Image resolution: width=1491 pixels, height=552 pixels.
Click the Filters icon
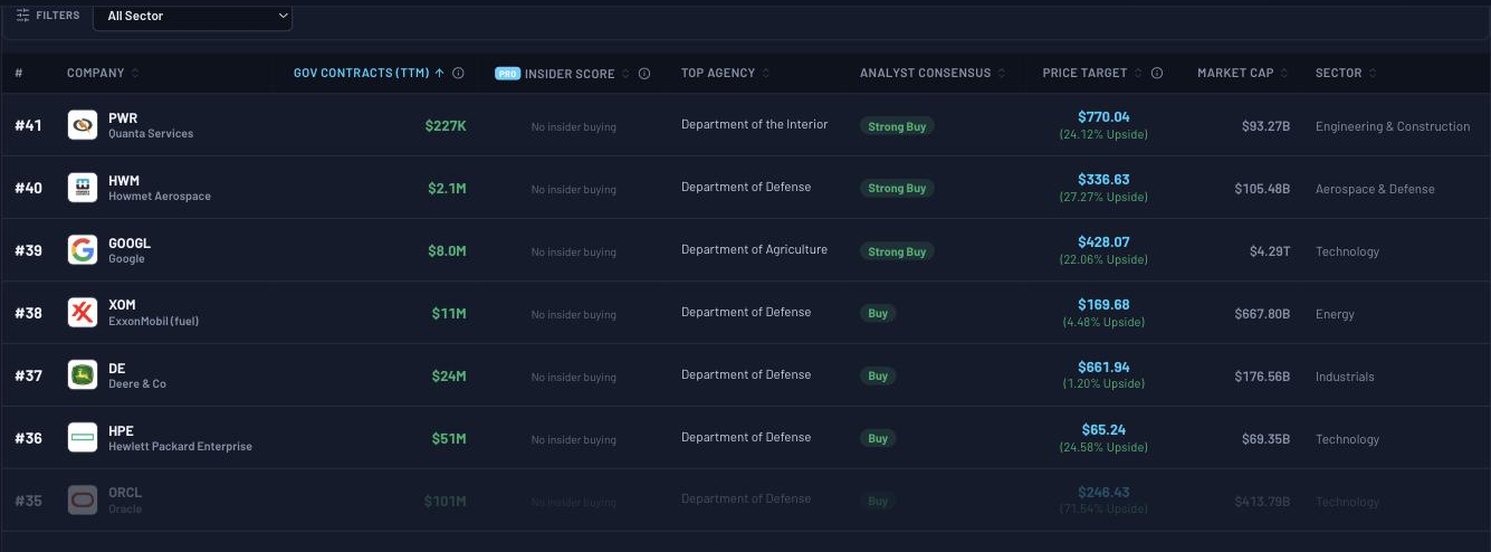(23, 16)
